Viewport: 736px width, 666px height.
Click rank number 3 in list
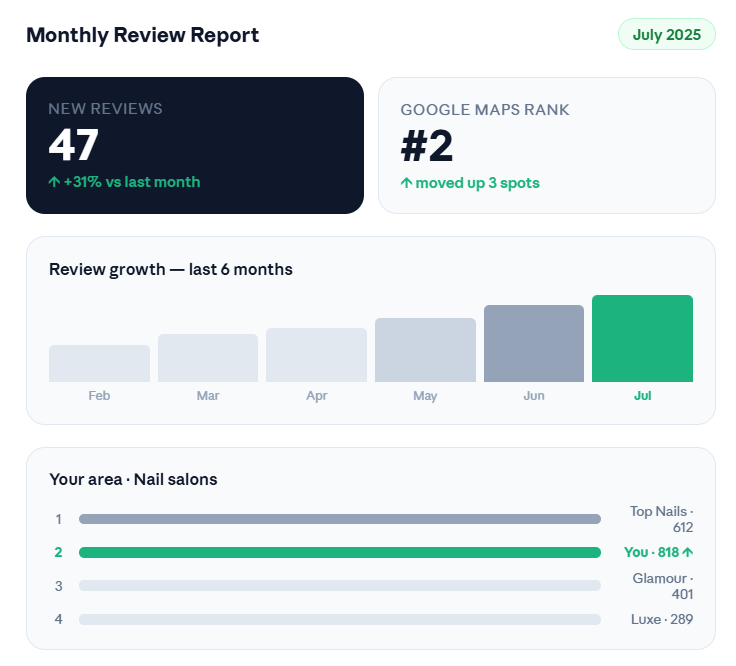click(58, 586)
